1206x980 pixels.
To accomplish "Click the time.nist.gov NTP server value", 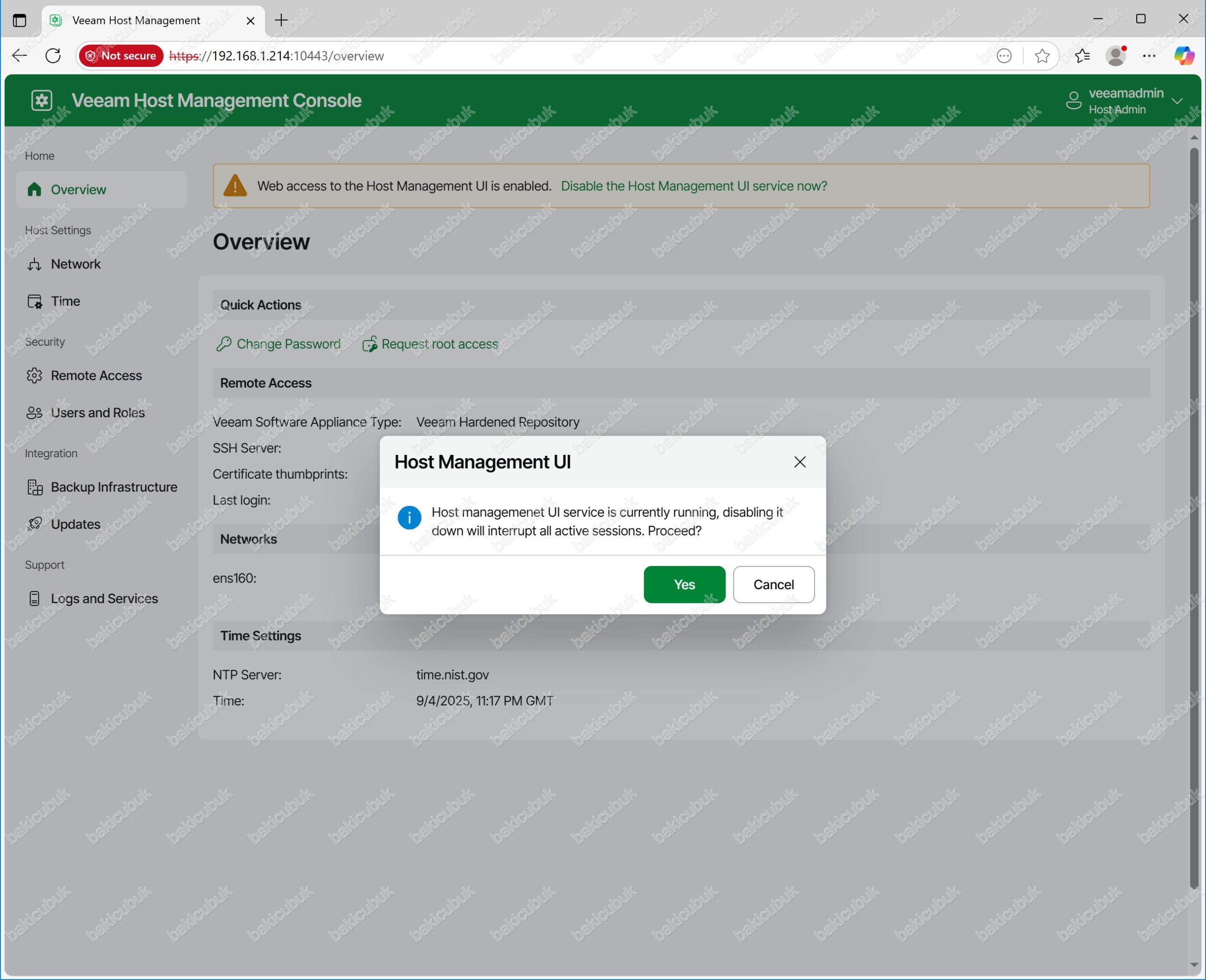I will [x=452, y=674].
